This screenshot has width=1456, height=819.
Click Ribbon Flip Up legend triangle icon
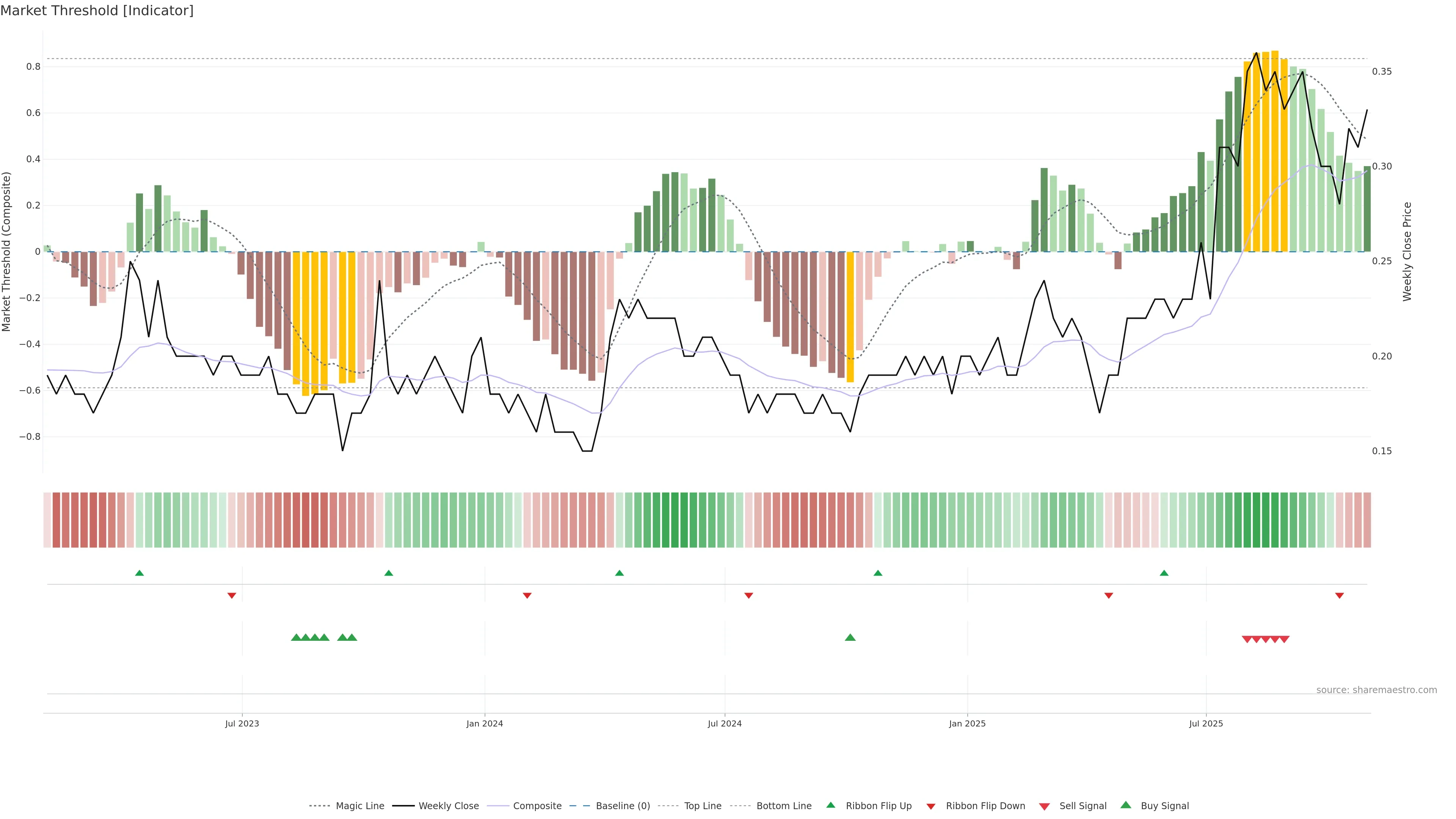click(830, 805)
